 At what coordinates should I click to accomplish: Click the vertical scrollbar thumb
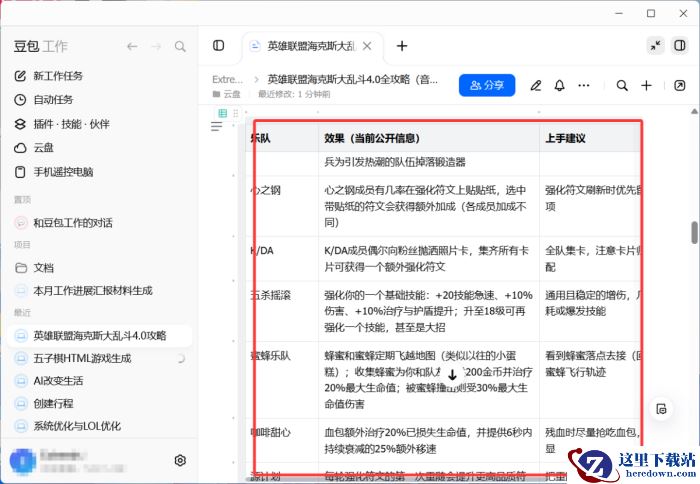click(694, 233)
